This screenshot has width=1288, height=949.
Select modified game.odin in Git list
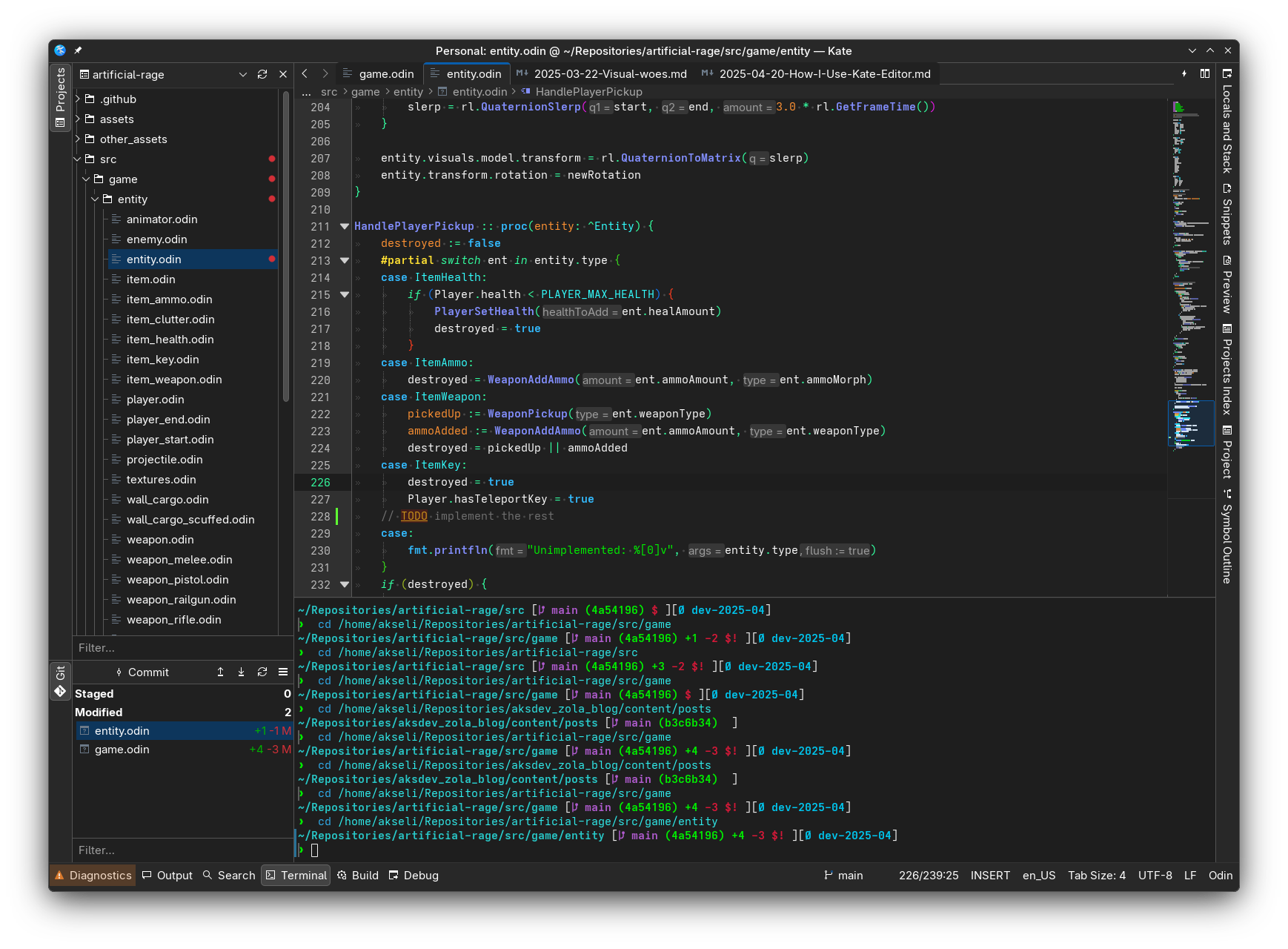click(x=183, y=750)
